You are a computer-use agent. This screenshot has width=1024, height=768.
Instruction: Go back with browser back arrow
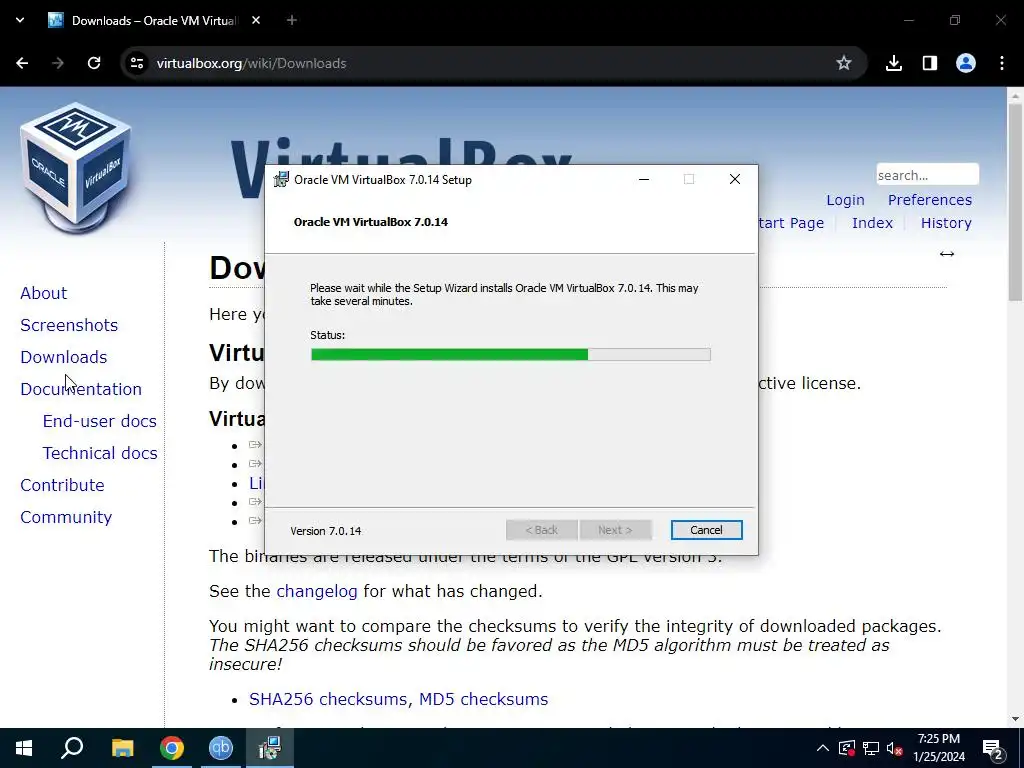(22, 63)
